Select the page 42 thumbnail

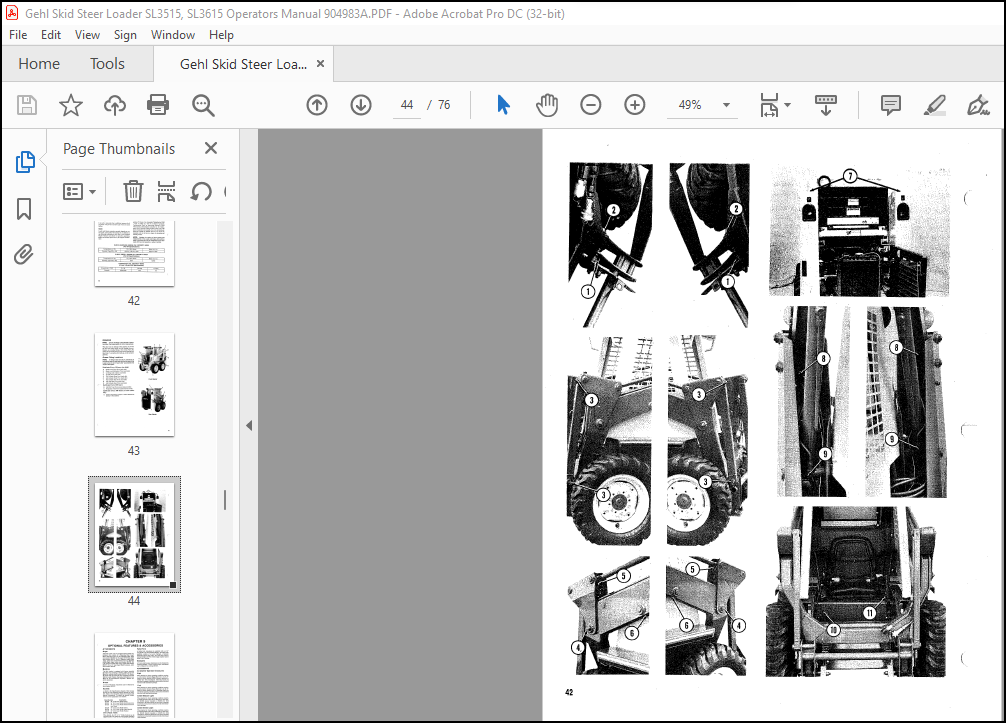pyautogui.click(x=134, y=253)
